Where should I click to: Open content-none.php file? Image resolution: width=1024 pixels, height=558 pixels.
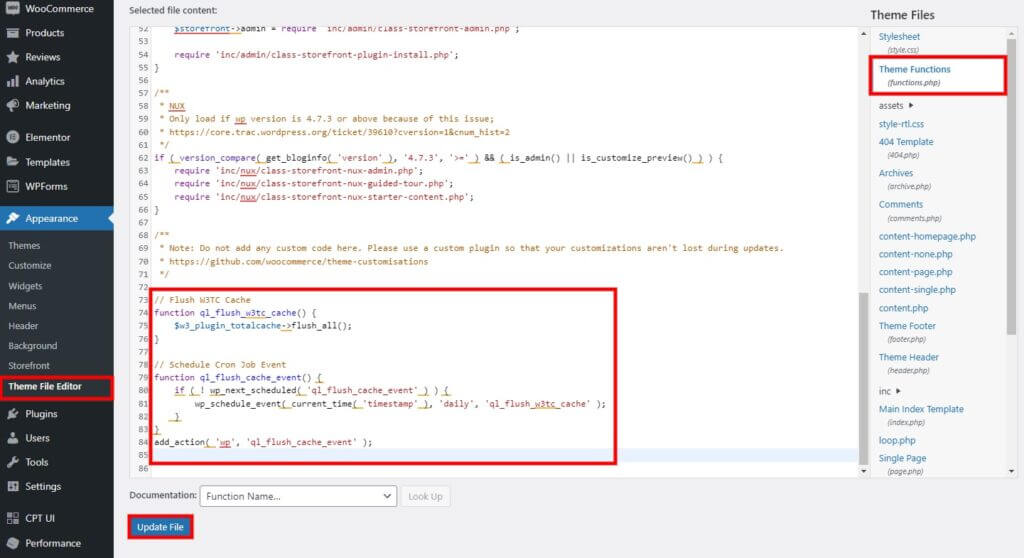point(916,254)
